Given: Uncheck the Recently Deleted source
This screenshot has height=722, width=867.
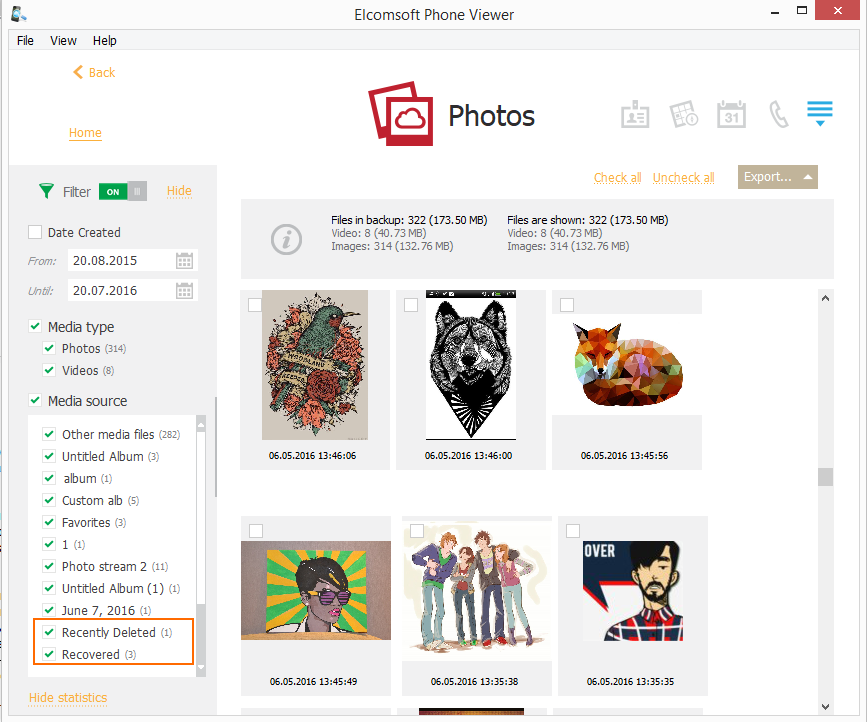Looking at the screenshot, I should pos(49,633).
